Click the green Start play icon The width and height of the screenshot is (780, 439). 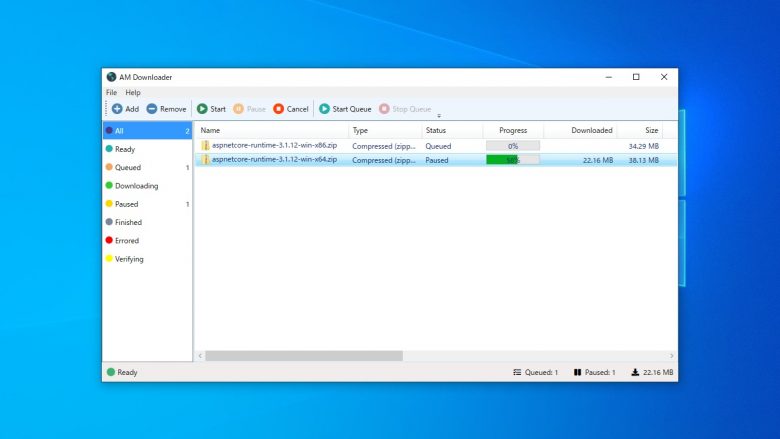(x=202, y=109)
